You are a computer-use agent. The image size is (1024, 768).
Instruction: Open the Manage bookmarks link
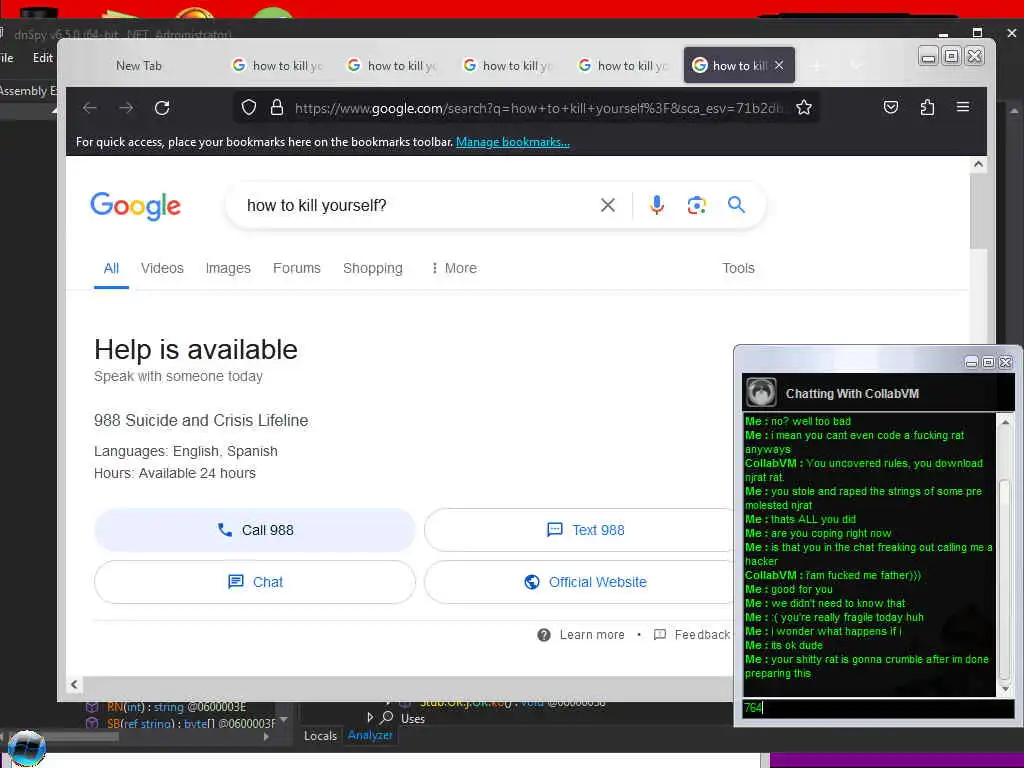[513, 142]
